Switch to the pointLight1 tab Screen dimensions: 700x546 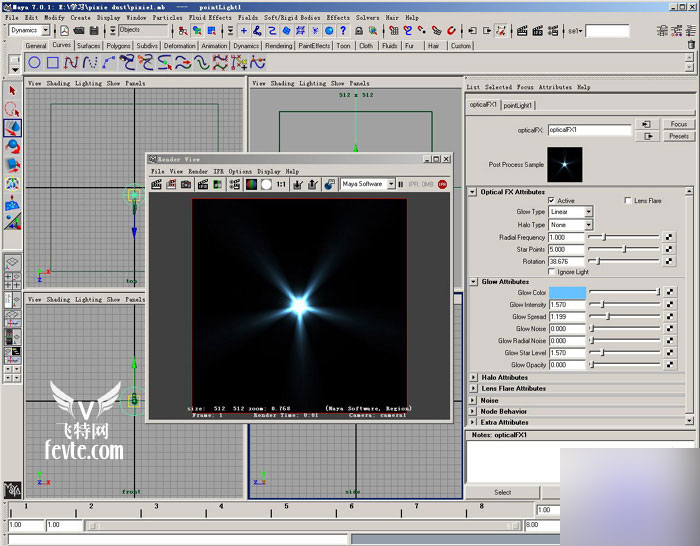[x=518, y=105]
